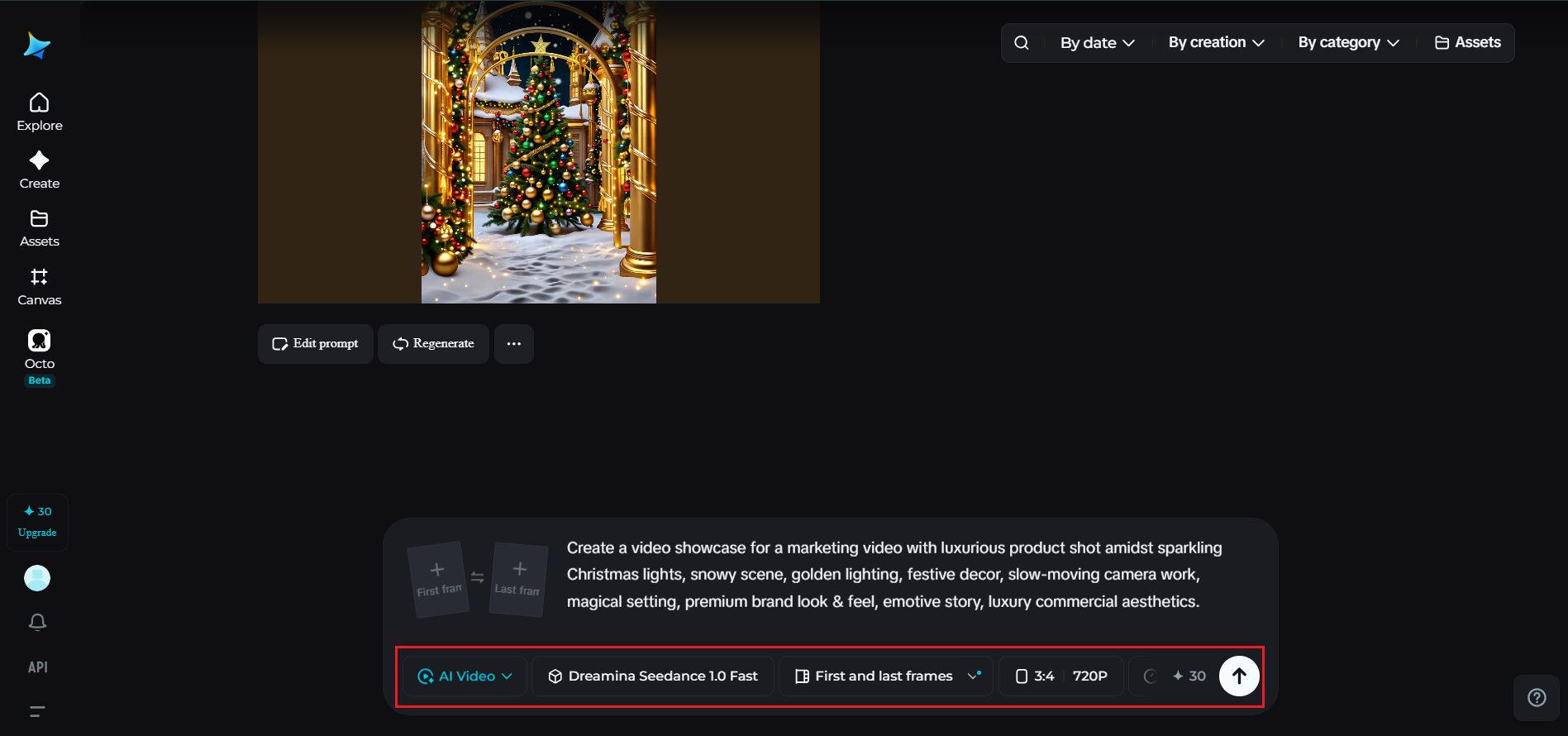Viewport: 1568px width, 736px height.
Task: Open the more options ellipsis
Action: [514, 344]
